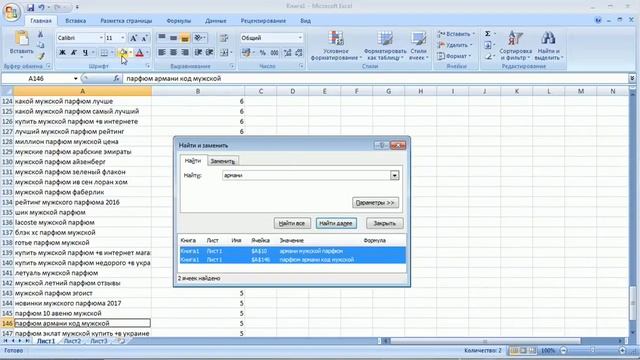Decrease the indent
This screenshot has height=360, width=640.
click(198, 52)
